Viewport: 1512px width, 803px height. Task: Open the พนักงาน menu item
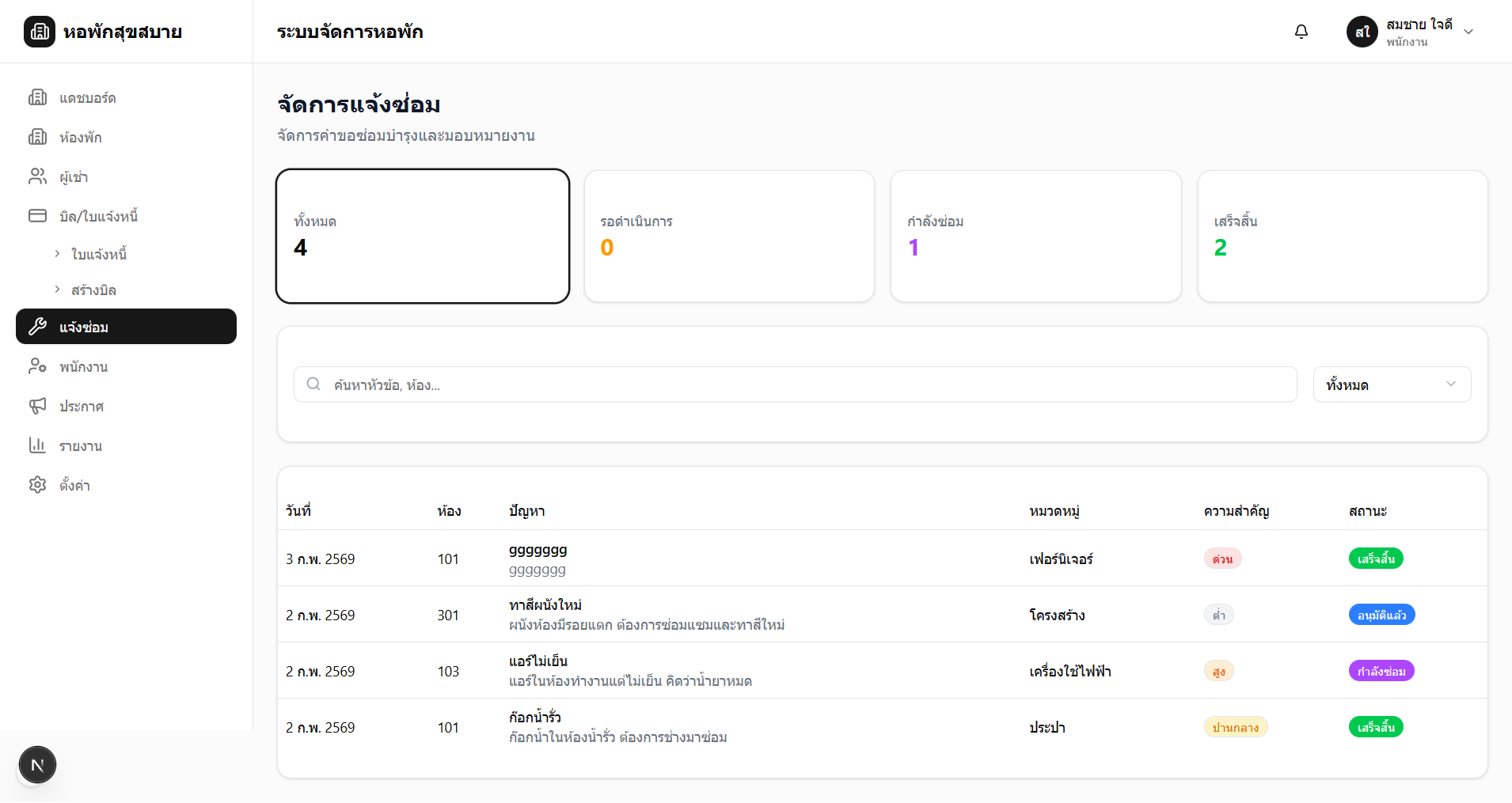coord(83,367)
